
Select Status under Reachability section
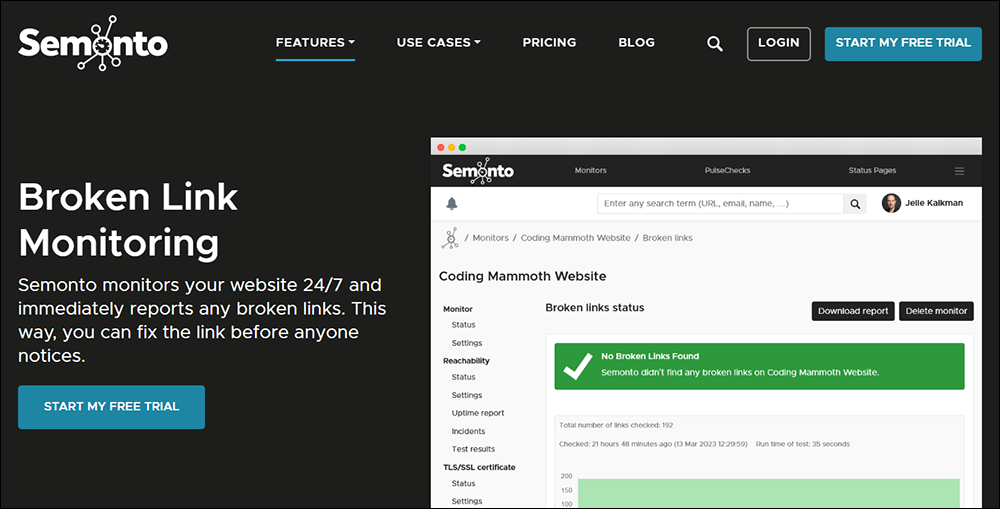[x=463, y=378]
